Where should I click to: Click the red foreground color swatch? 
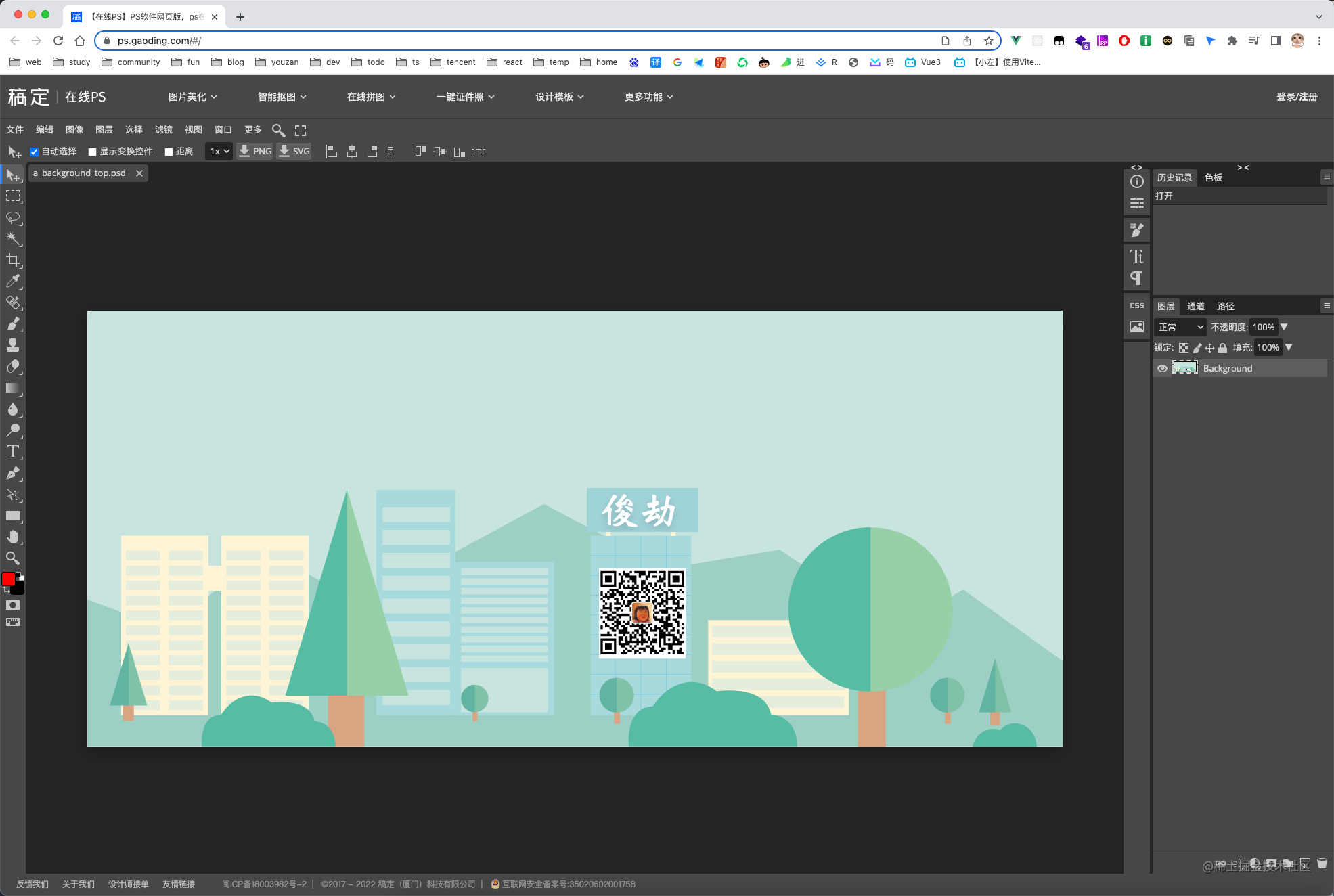(x=8, y=579)
